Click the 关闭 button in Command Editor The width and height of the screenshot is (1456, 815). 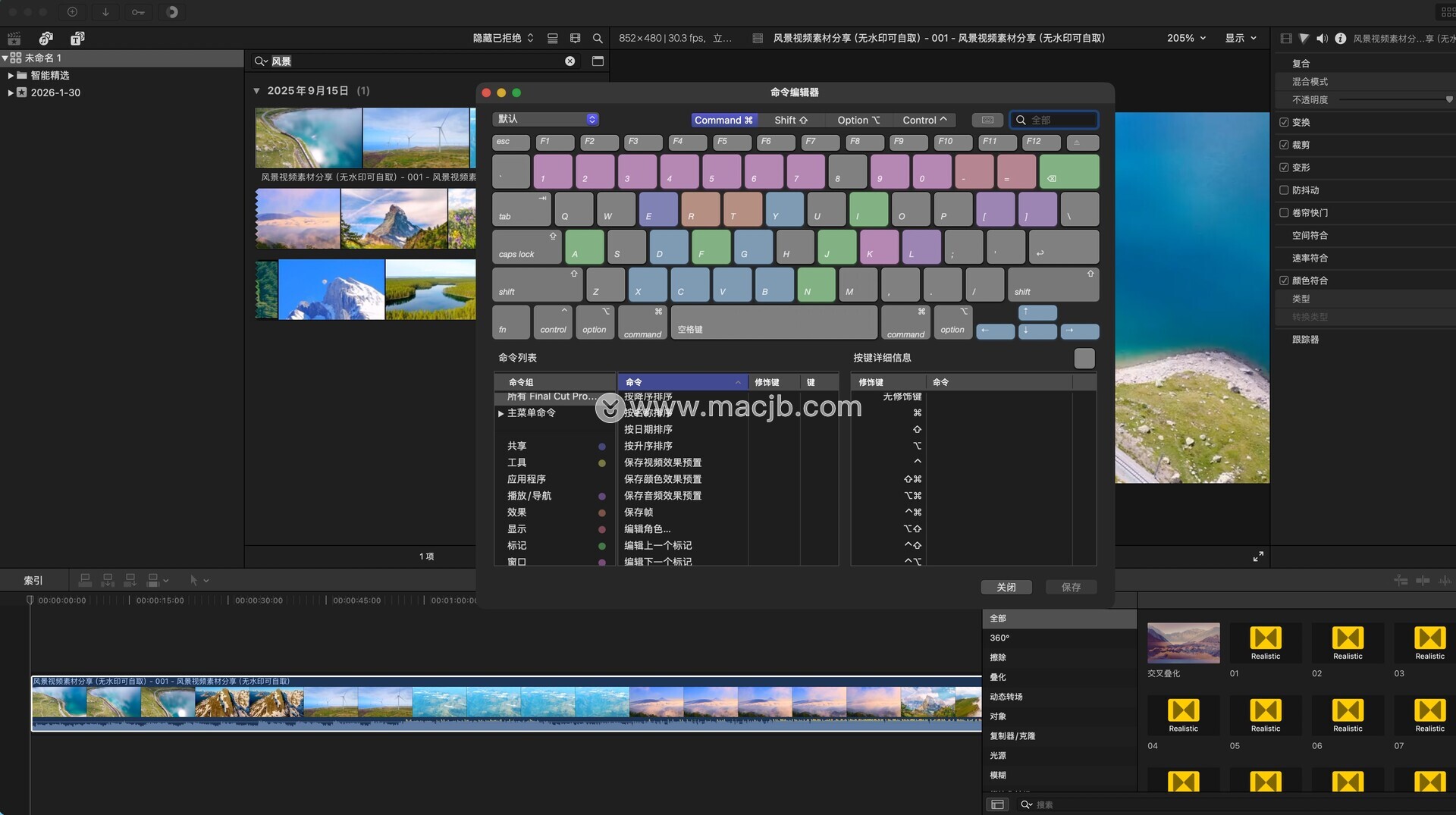tap(1006, 587)
